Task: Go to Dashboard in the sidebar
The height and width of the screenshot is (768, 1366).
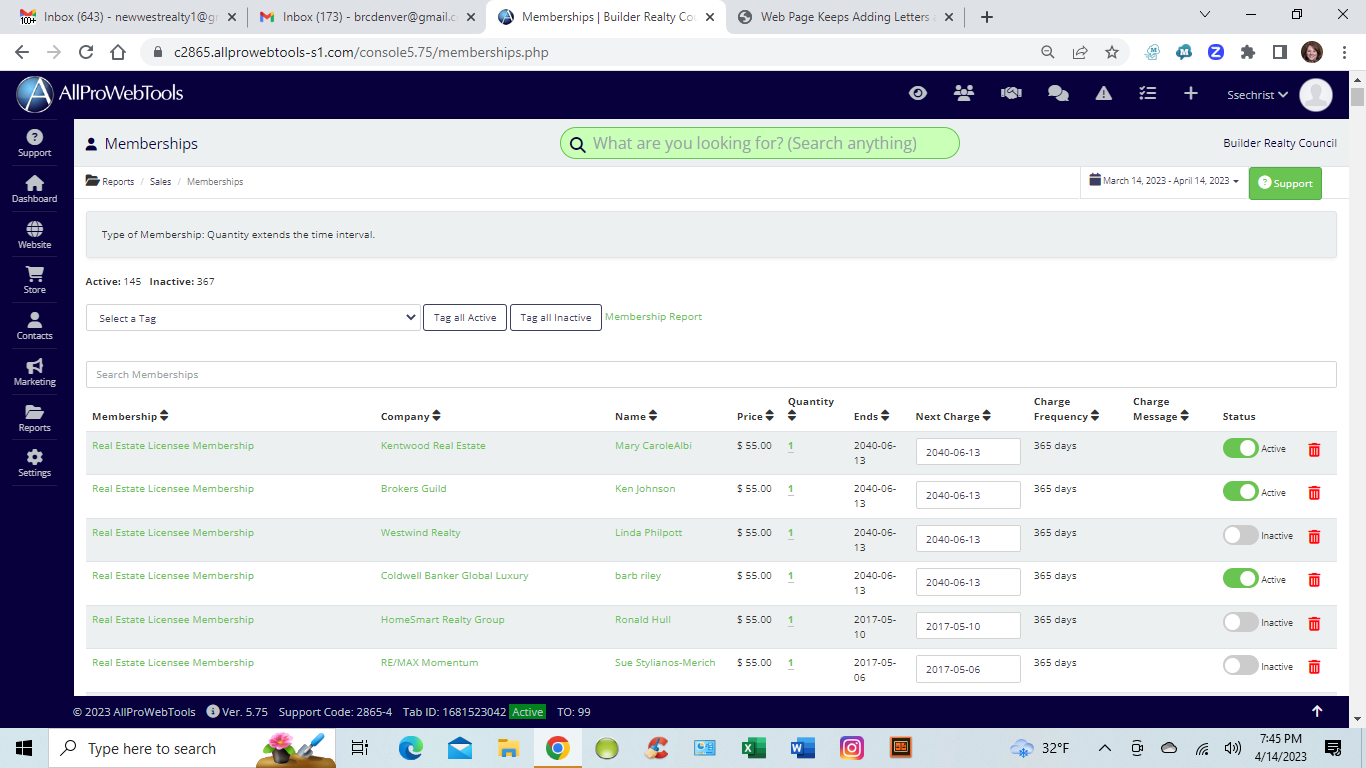Action: (34, 189)
